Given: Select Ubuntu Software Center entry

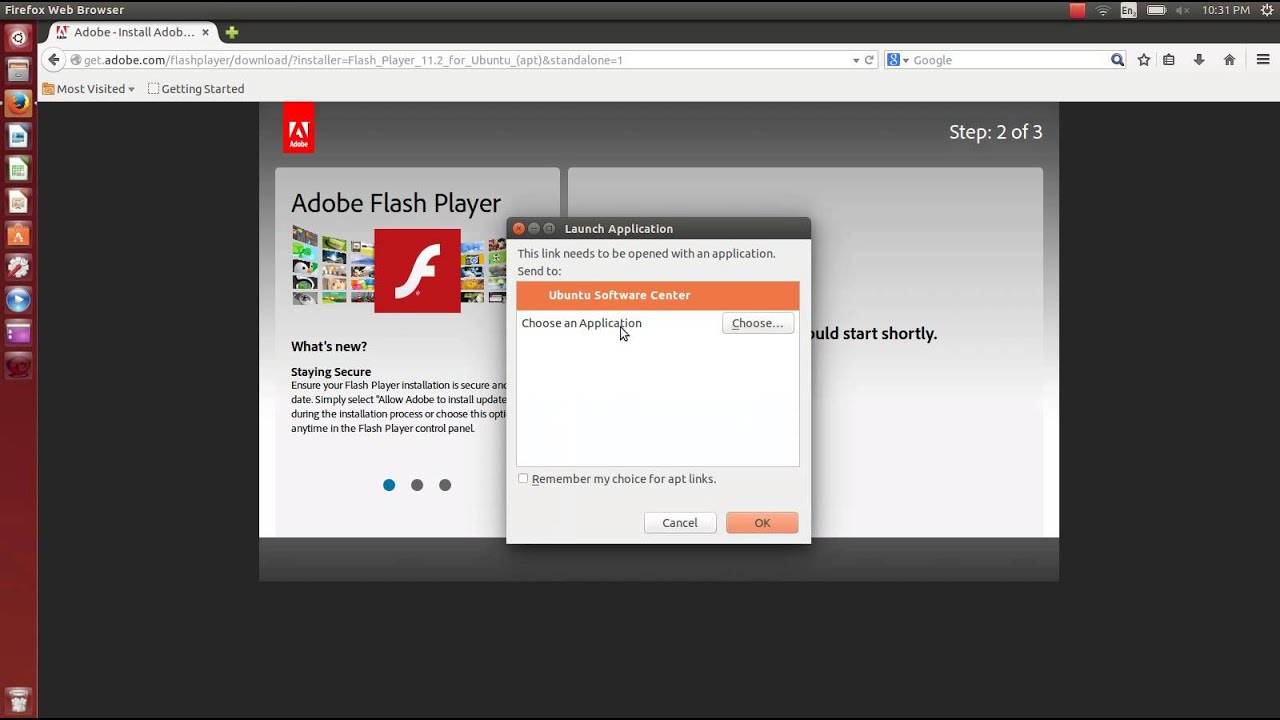Looking at the screenshot, I should tap(658, 295).
